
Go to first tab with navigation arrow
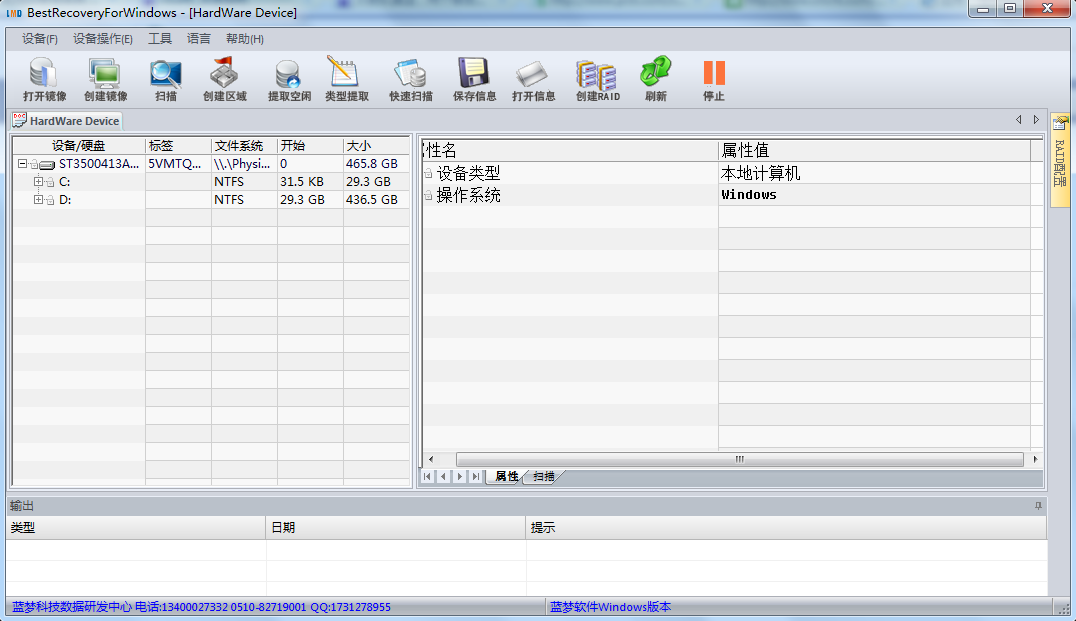tap(428, 476)
